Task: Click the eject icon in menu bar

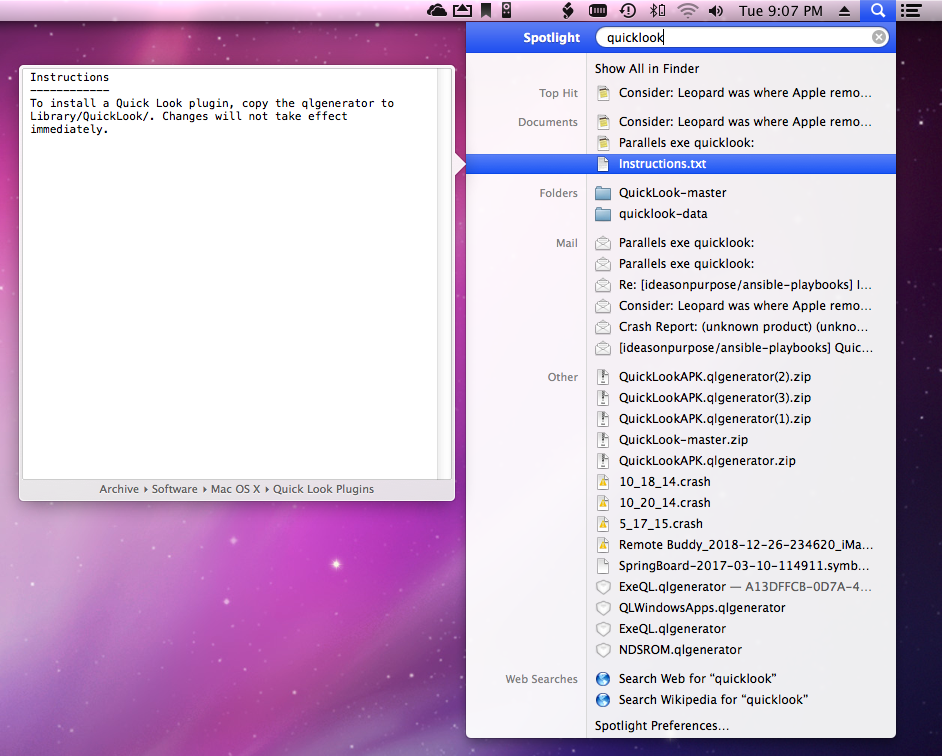Action: point(844,11)
